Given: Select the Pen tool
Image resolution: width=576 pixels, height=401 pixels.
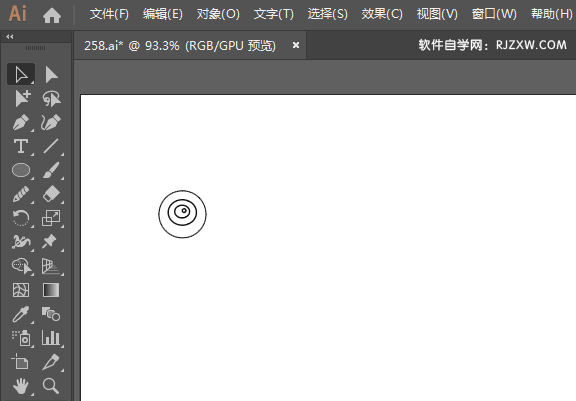Looking at the screenshot, I should (21, 123).
